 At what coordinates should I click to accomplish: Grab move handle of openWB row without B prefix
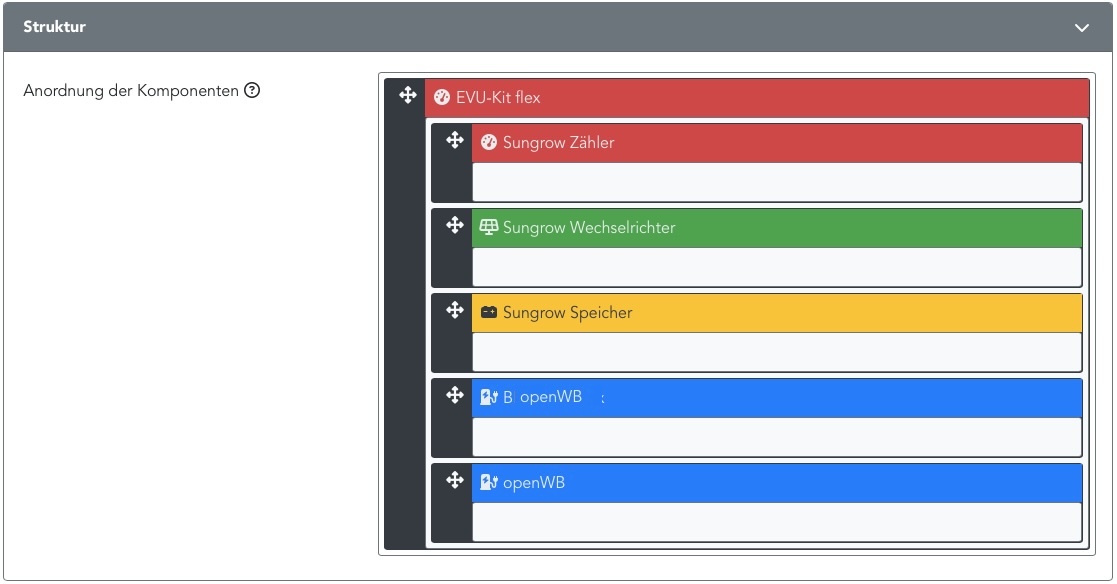click(x=454, y=480)
